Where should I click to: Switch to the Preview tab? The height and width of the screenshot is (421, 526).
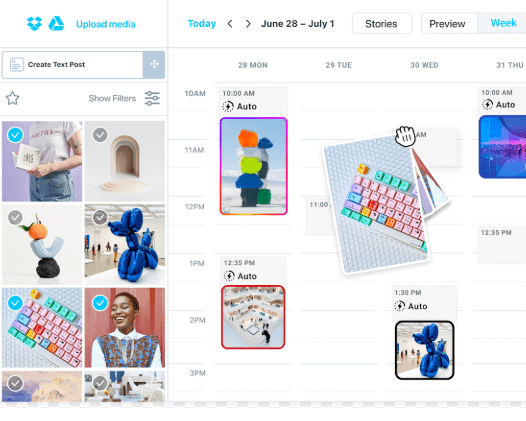447,24
